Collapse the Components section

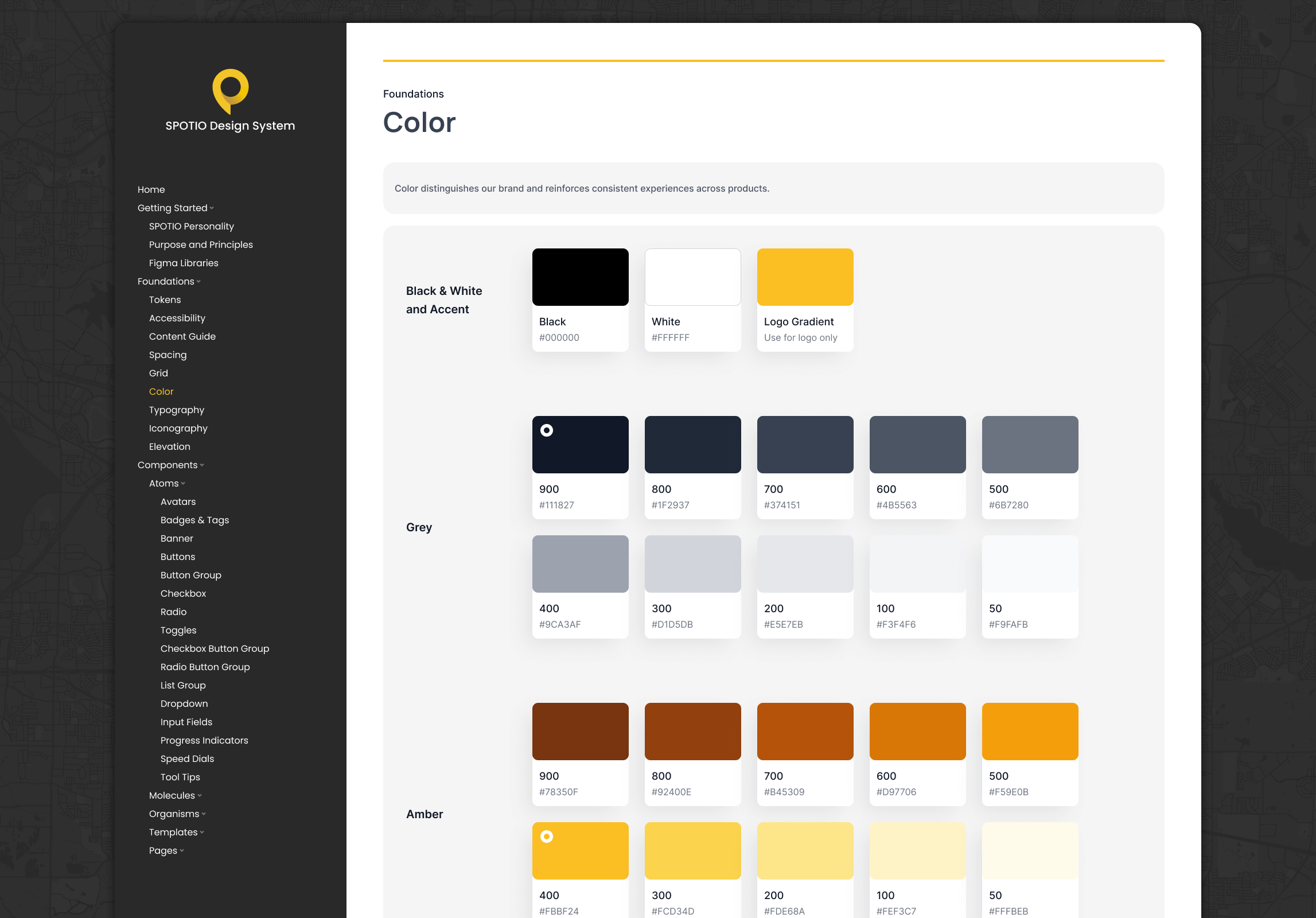171,465
